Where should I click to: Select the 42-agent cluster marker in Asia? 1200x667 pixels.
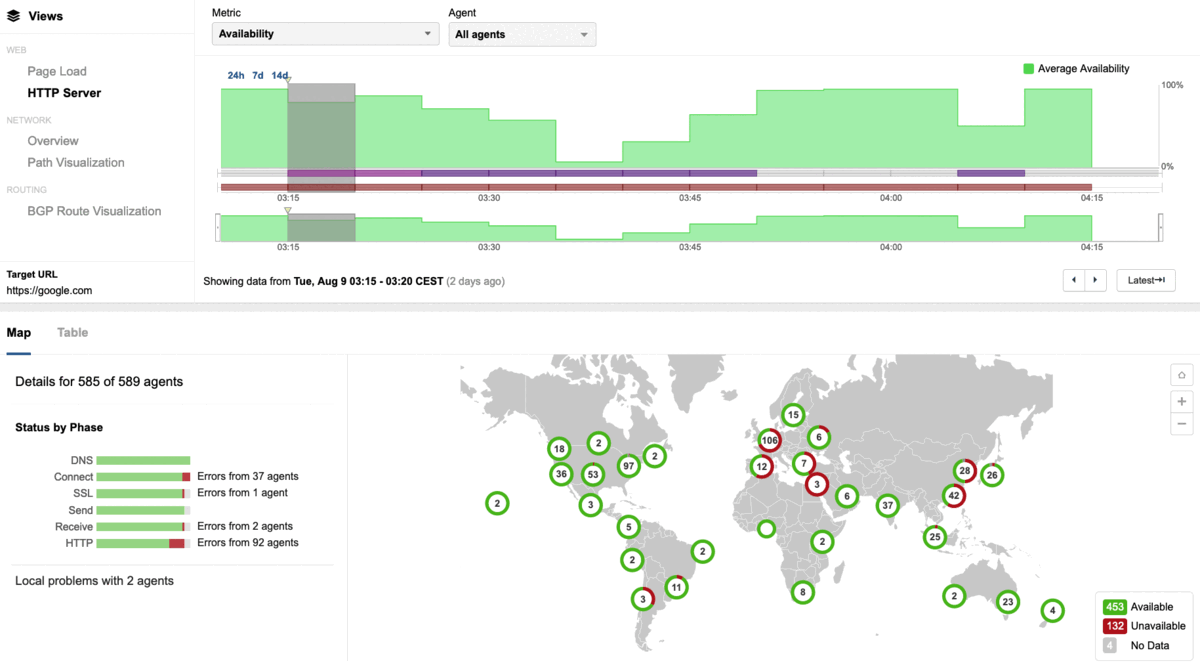(954, 495)
